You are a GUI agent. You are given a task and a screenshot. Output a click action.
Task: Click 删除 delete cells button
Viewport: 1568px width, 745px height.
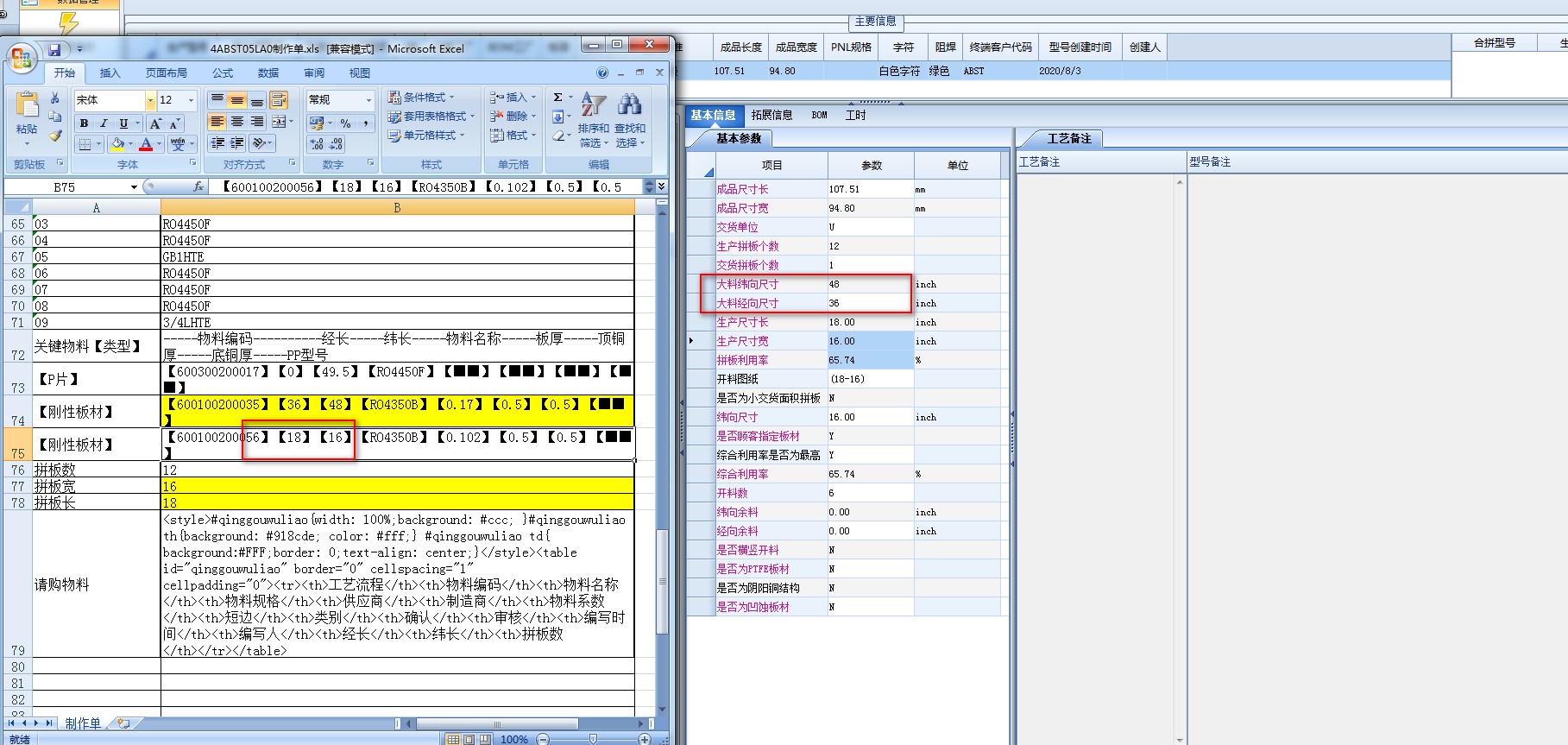tap(513, 117)
